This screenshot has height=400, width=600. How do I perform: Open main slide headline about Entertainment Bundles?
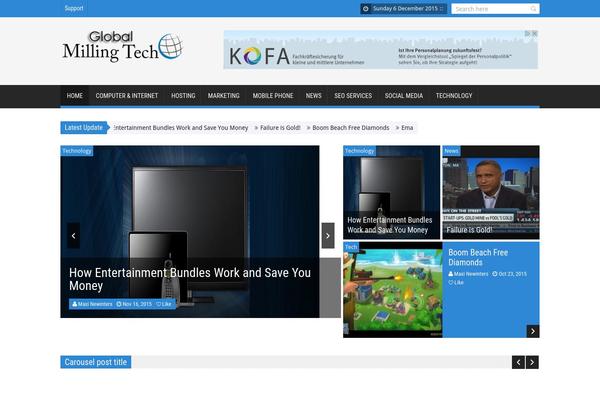190,279
